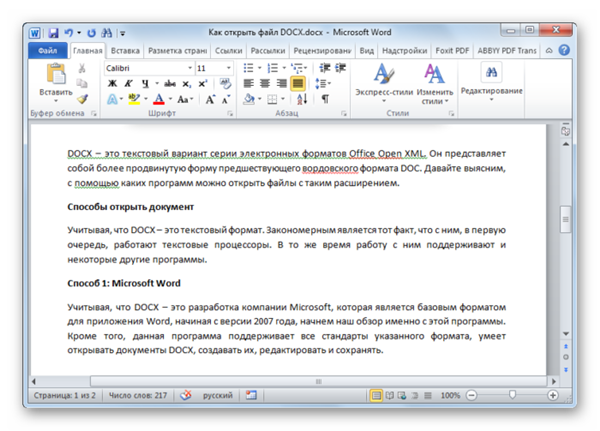This screenshot has width=600, height=431.
Task: Click Число слов: 217 counter
Action: click(138, 395)
